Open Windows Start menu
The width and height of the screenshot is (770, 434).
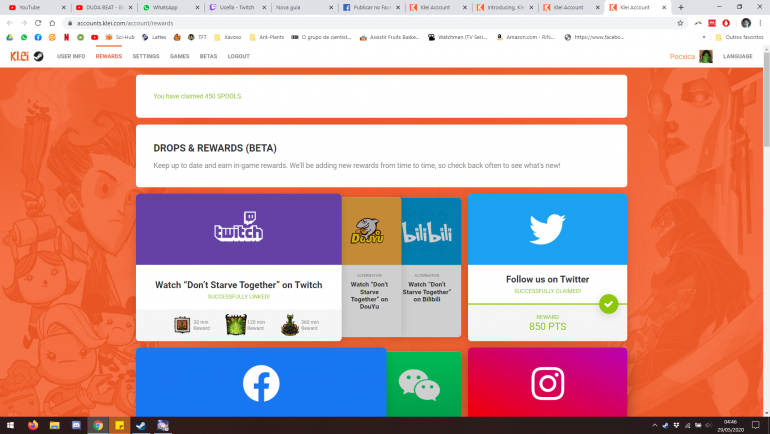[10, 425]
